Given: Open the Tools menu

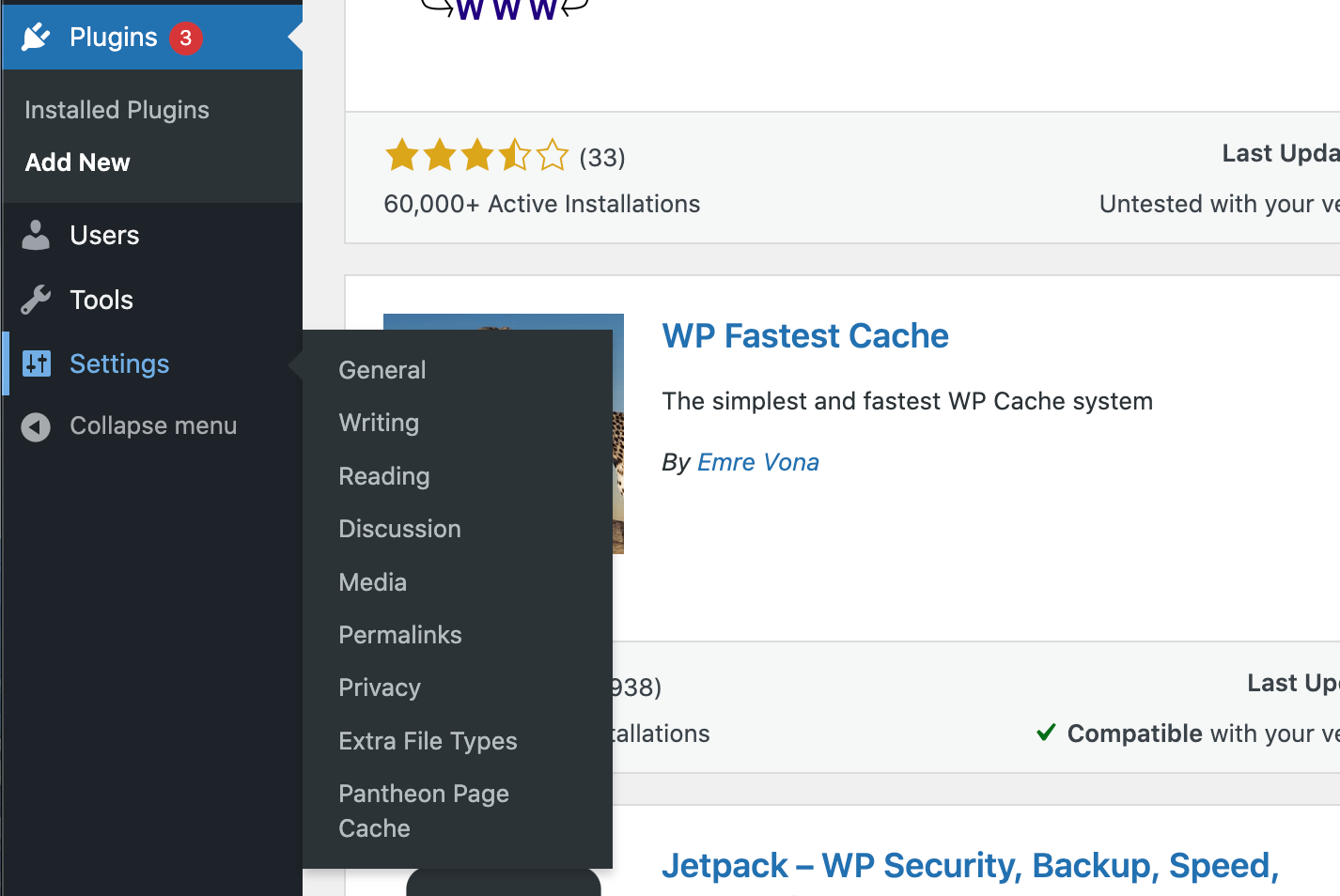Looking at the screenshot, I should click(x=152, y=300).
